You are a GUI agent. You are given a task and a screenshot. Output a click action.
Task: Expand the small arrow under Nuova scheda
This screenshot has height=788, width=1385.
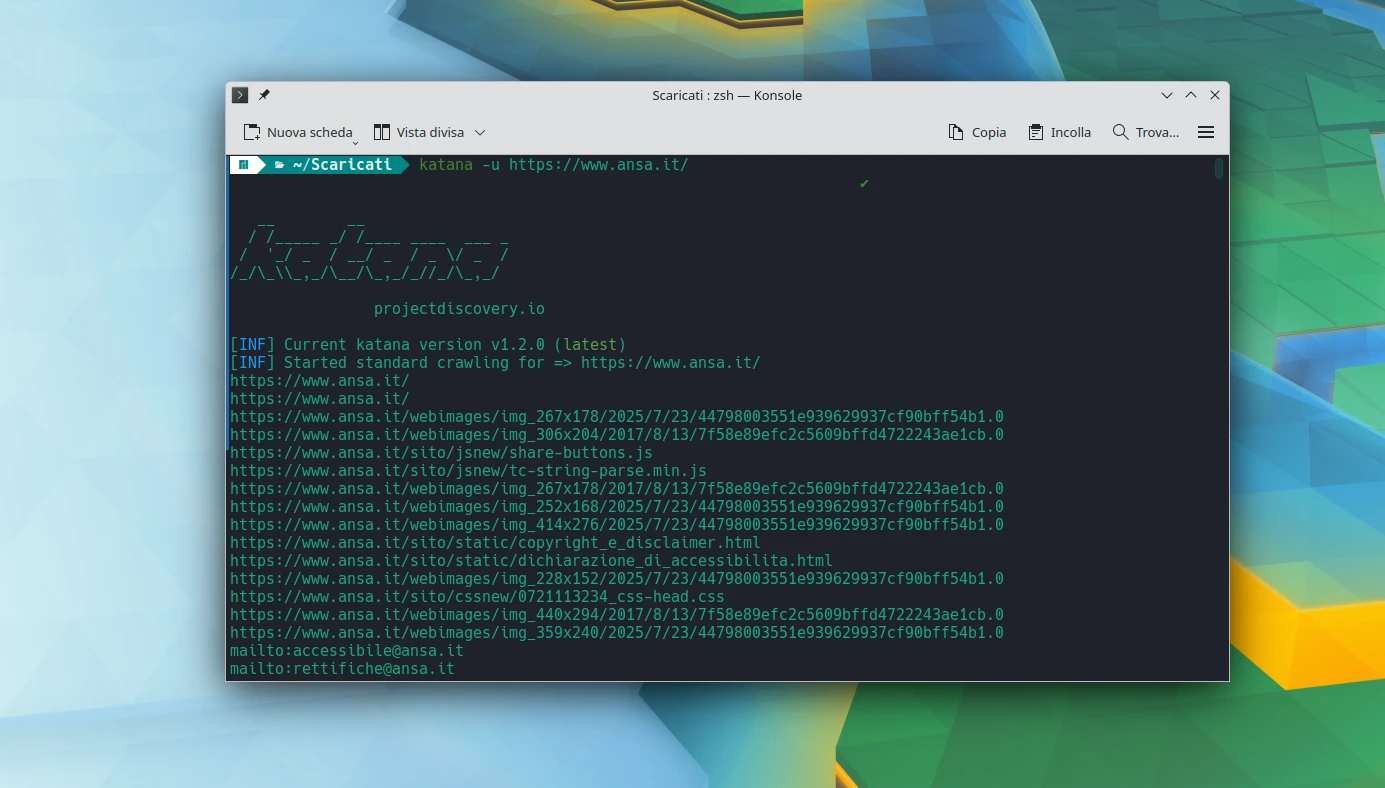pos(355,143)
